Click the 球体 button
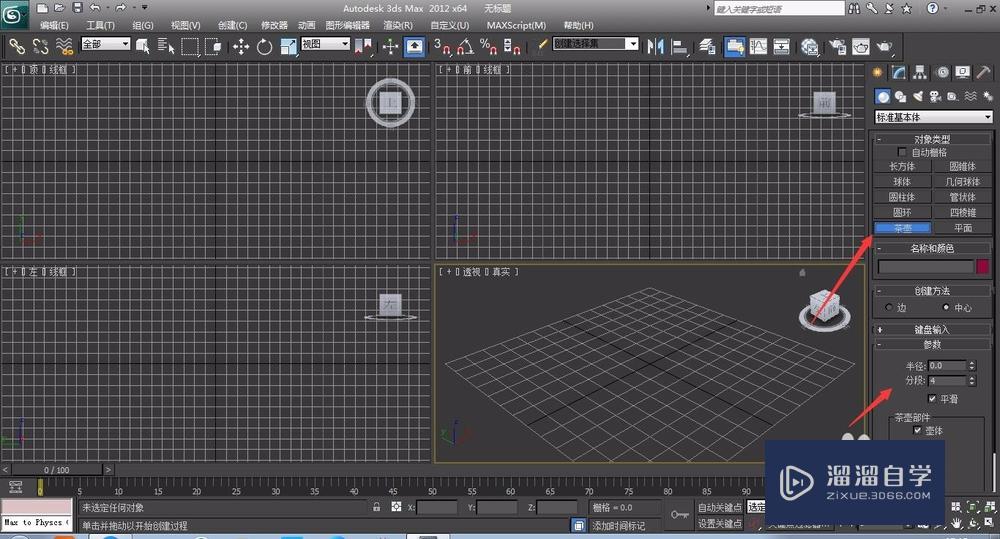Image resolution: width=1000 pixels, height=539 pixels. click(902, 182)
